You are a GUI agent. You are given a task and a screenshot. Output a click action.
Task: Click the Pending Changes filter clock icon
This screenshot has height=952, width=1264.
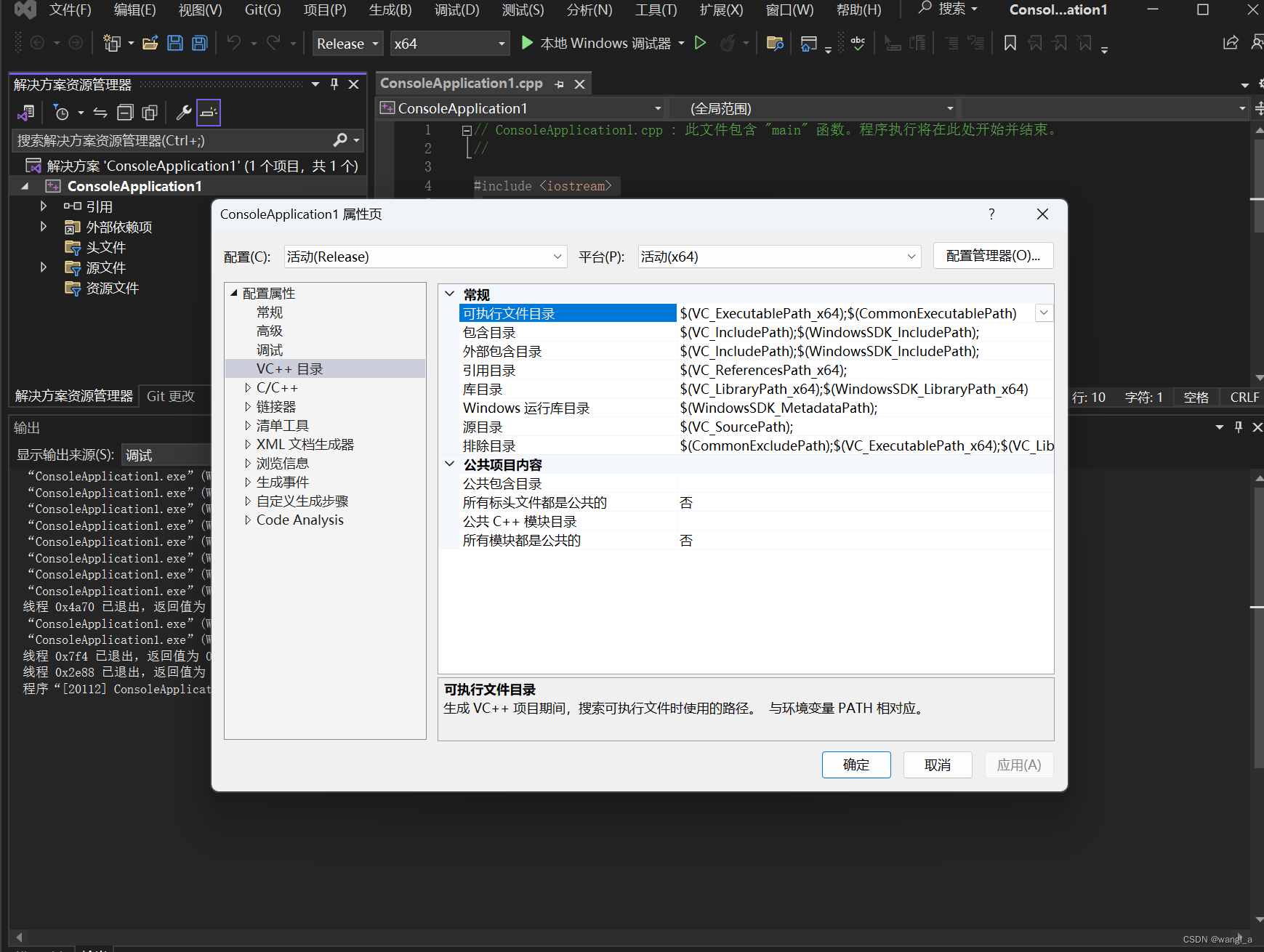62,113
